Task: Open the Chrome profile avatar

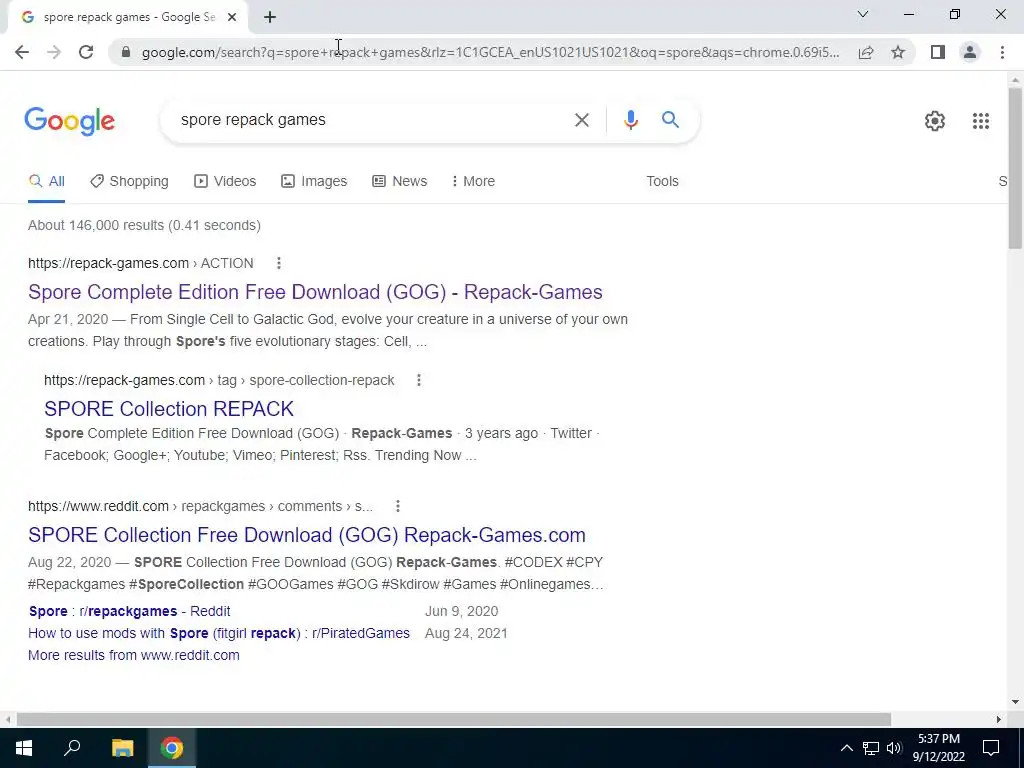Action: pos(970,52)
